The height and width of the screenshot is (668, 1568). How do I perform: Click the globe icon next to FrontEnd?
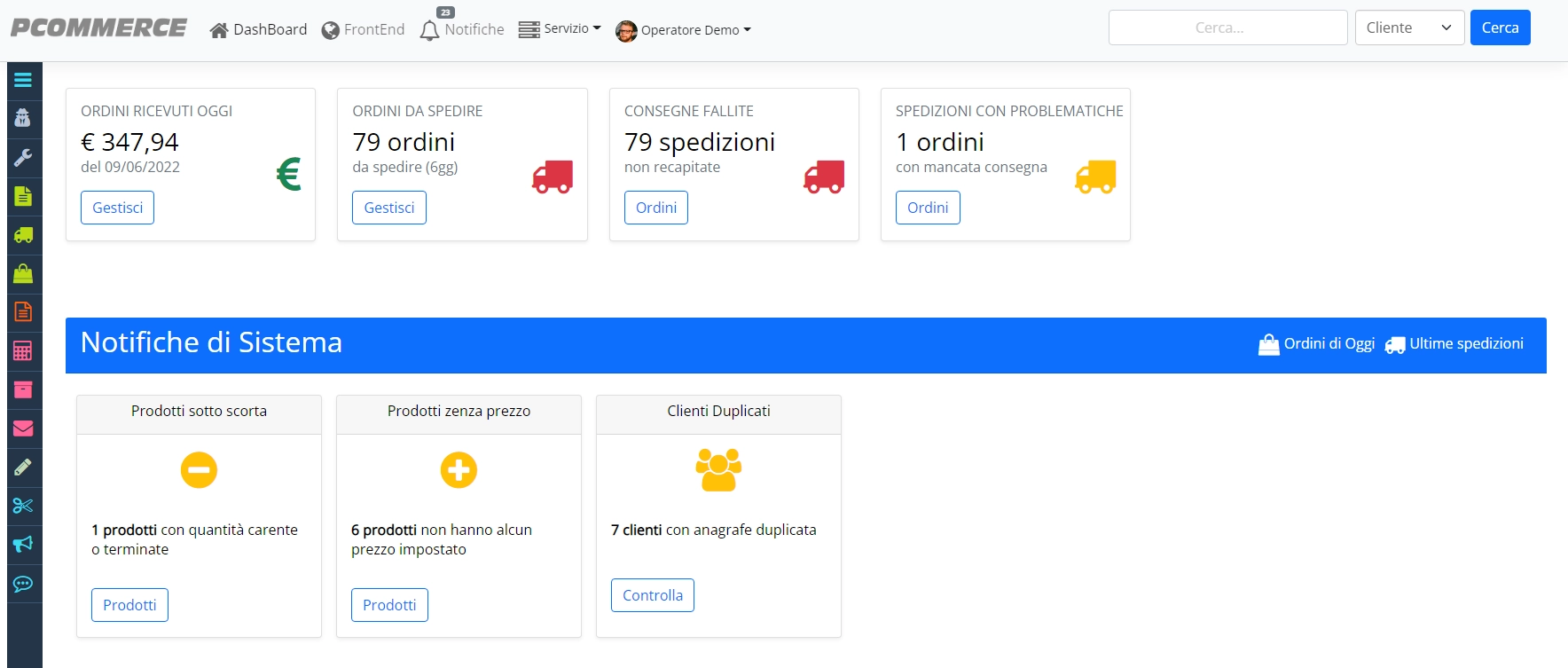coord(331,31)
